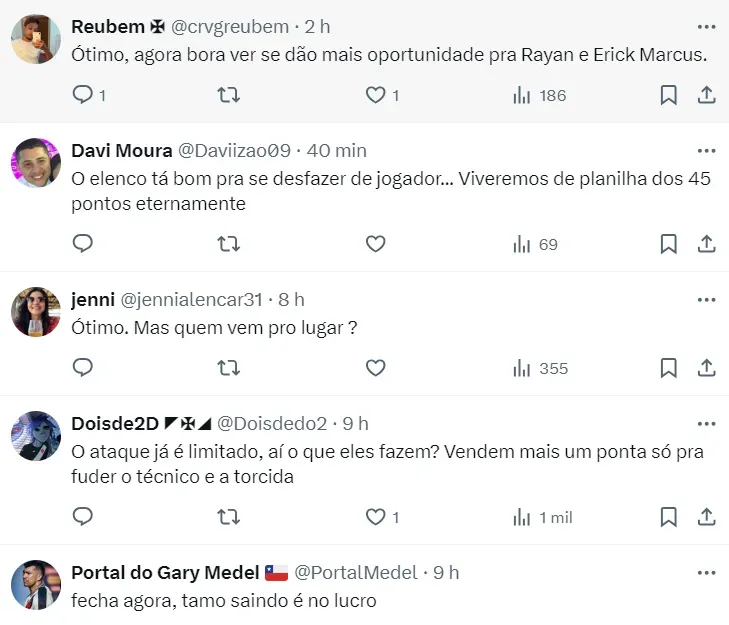Open Doisde2D's profile picture
Image resolution: width=729 pixels, height=625 pixels.
tap(36, 436)
